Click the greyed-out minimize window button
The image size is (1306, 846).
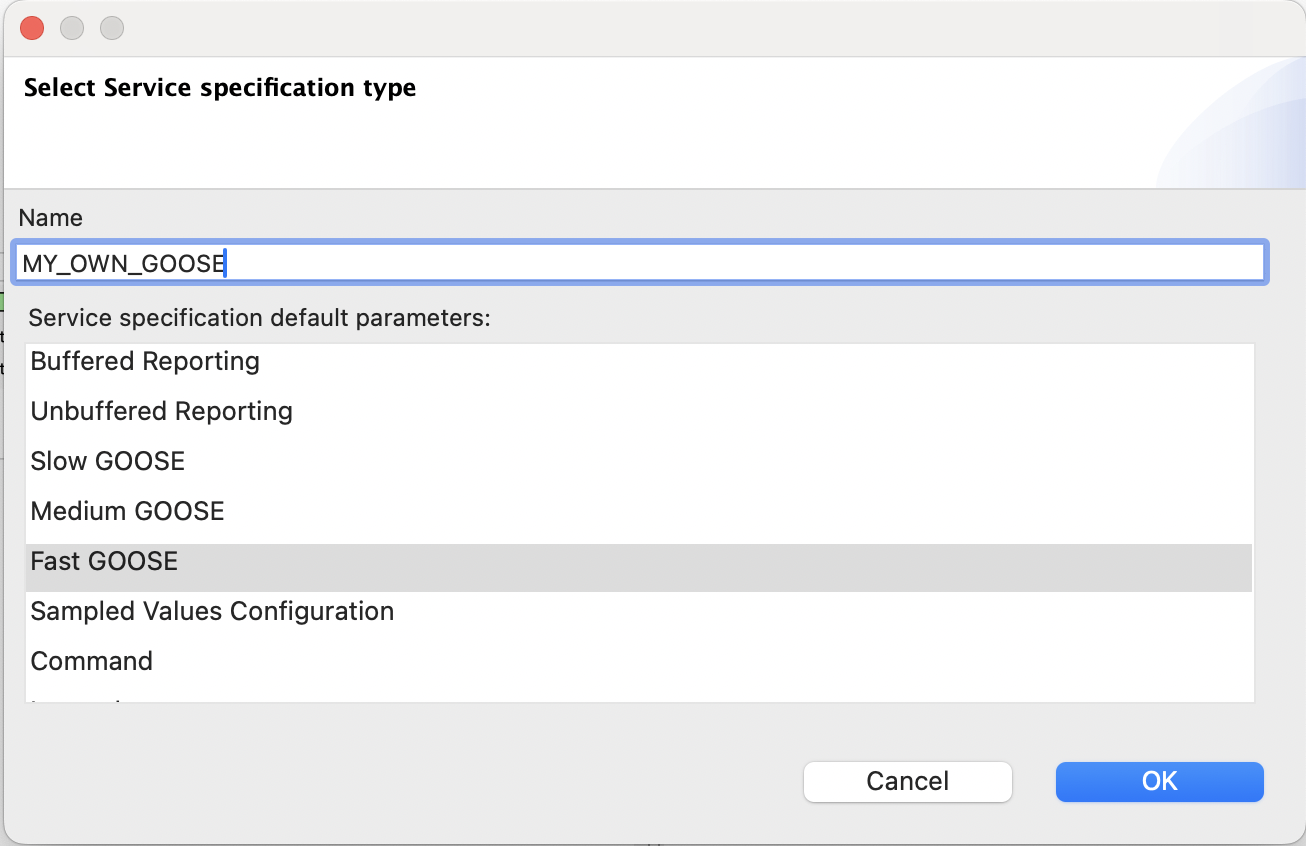coord(72,28)
